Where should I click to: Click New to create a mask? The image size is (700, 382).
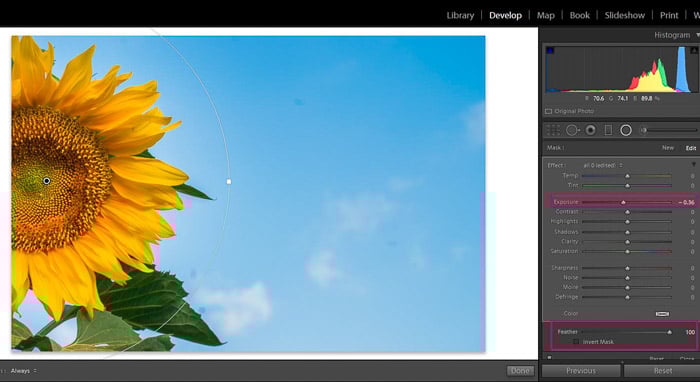pyautogui.click(x=668, y=148)
